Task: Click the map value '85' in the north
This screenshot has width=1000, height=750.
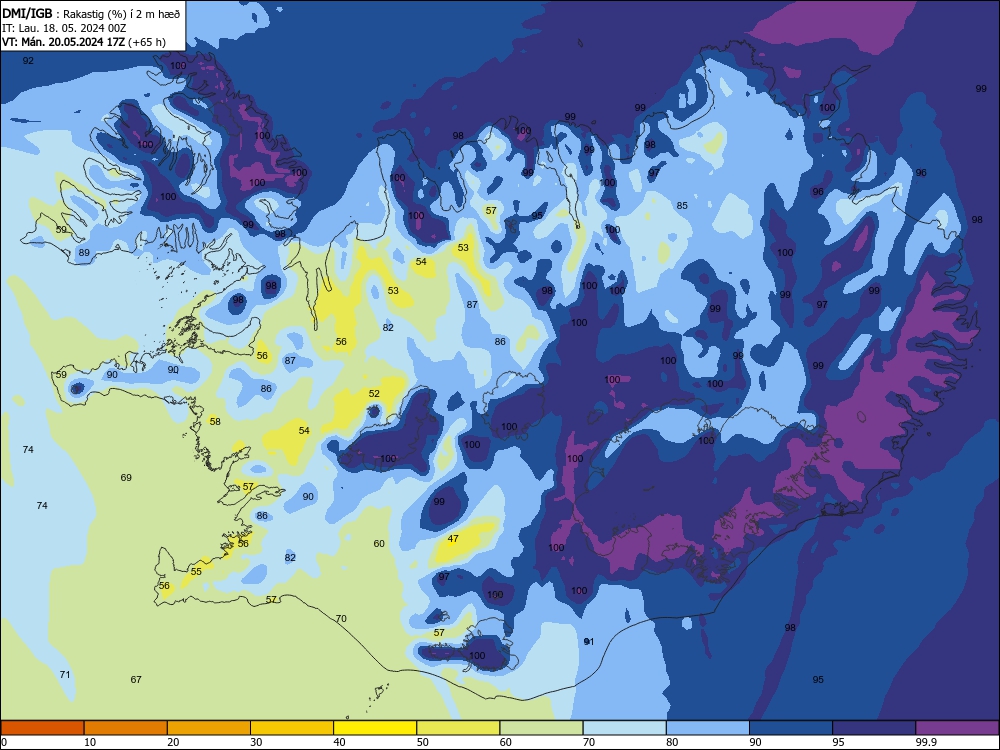Action: 682,205
